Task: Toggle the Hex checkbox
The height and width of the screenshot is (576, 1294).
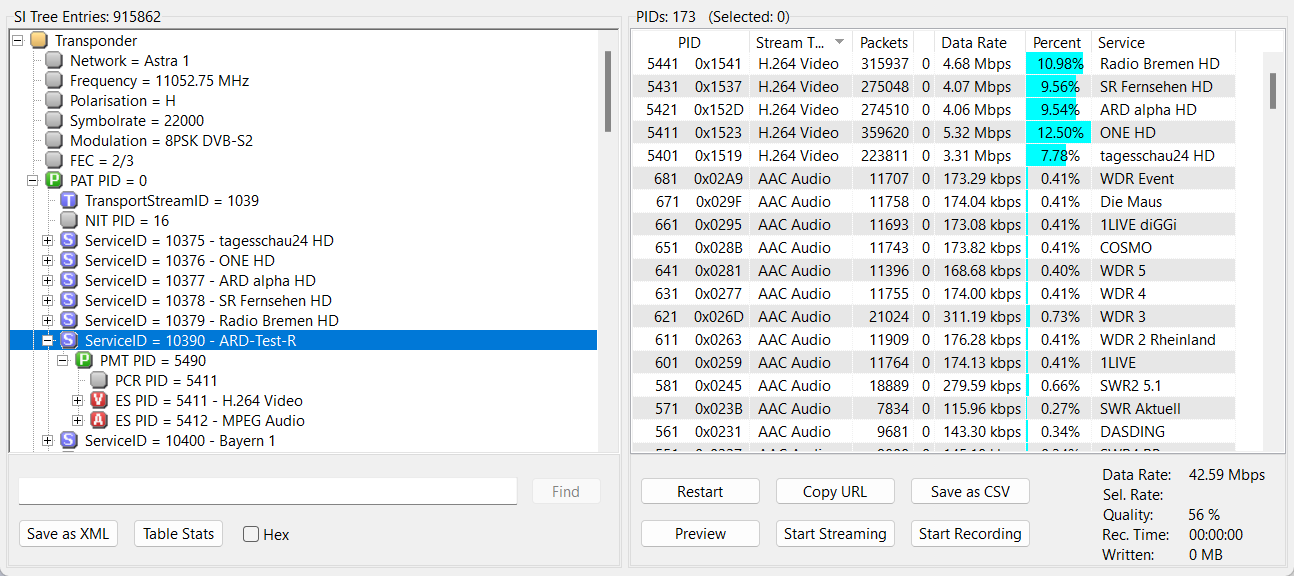Action: pyautogui.click(x=251, y=534)
